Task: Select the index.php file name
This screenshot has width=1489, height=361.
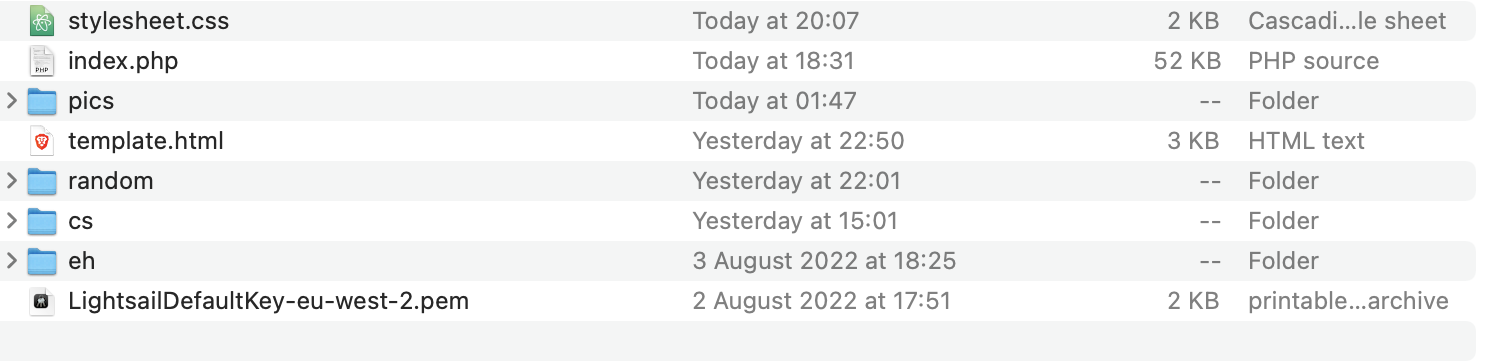Action: (123, 61)
